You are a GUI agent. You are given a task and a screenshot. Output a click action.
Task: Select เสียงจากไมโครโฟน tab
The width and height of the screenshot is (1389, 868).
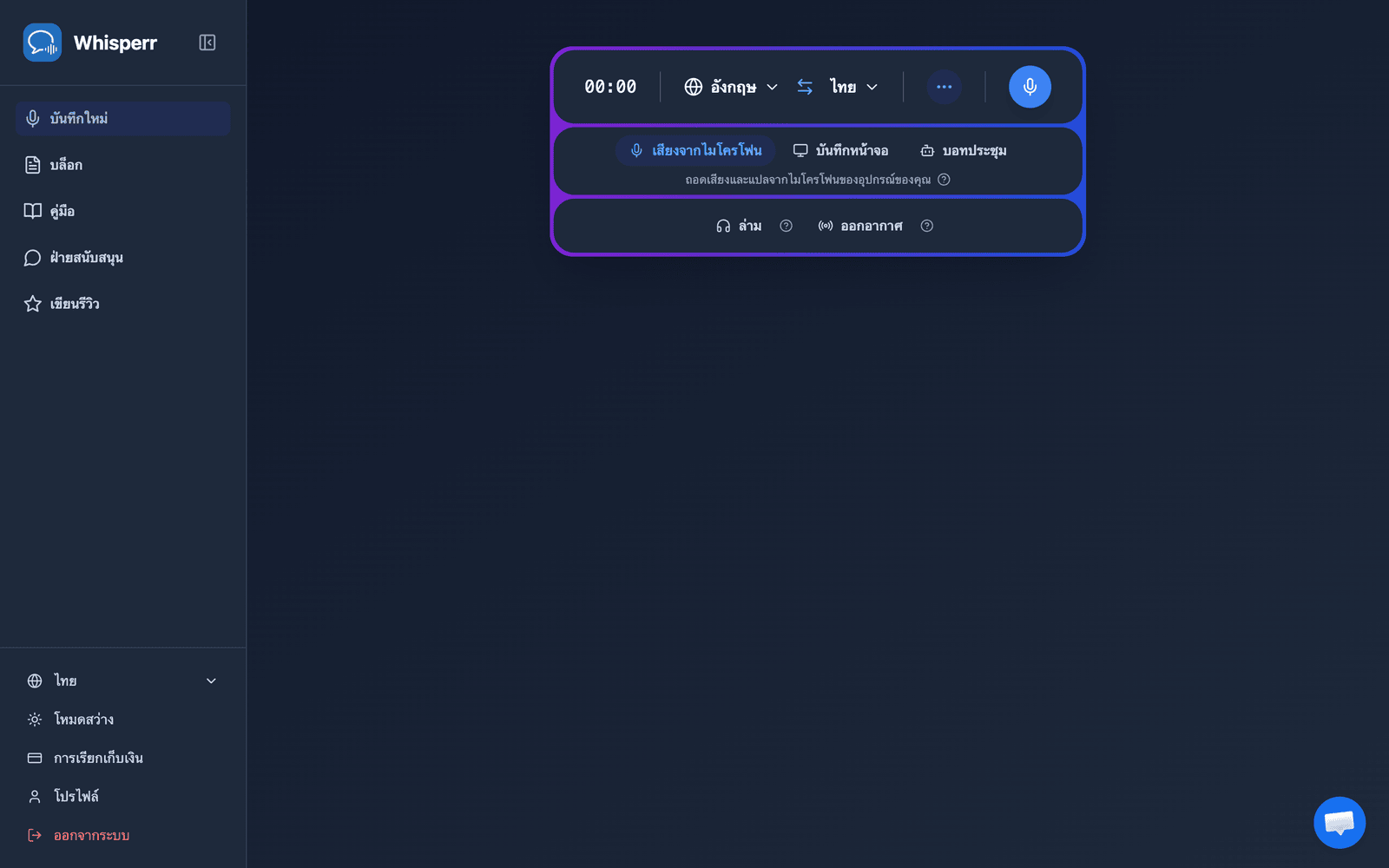[x=695, y=151]
